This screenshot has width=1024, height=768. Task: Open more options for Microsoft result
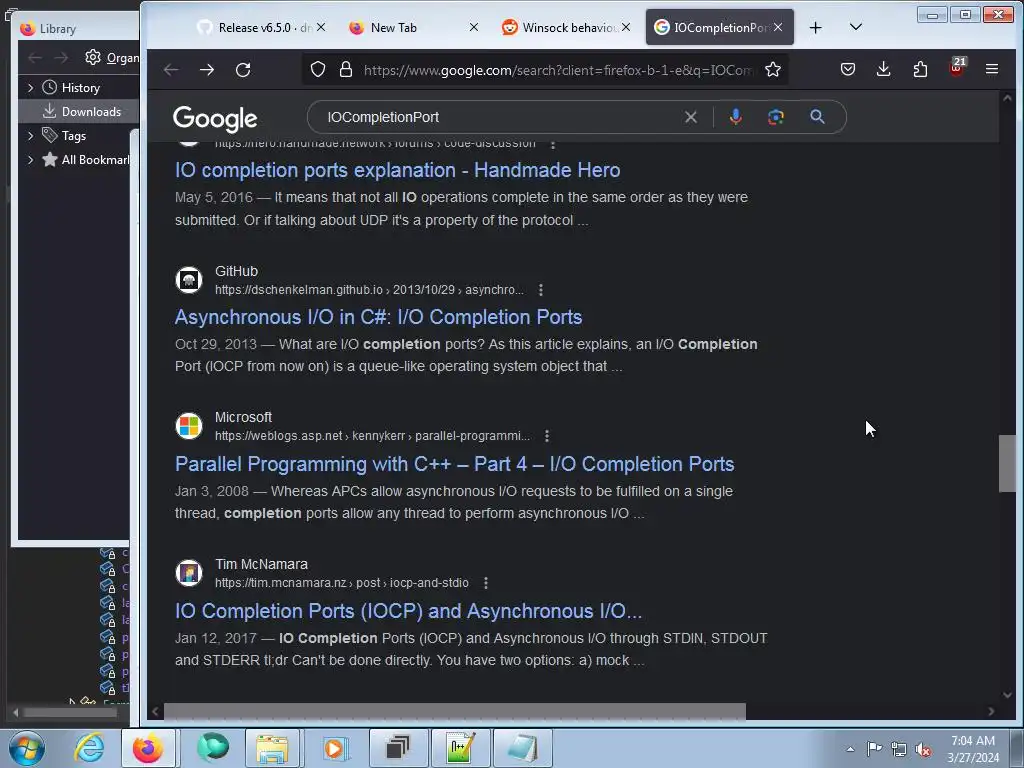tap(547, 436)
